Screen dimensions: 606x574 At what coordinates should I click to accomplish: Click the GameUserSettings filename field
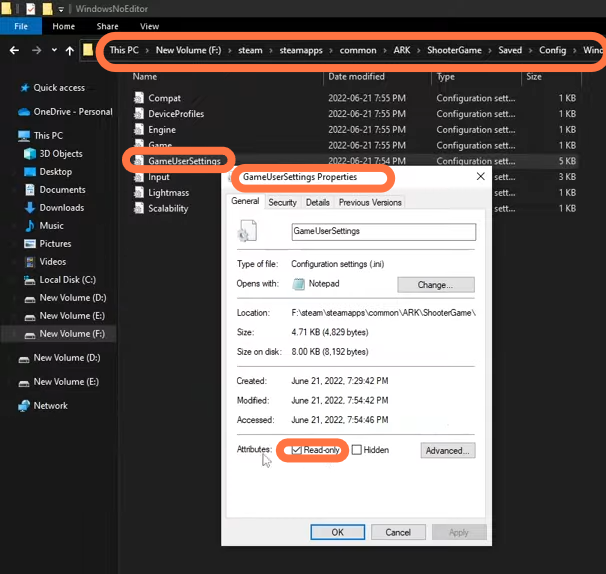click(383, 232)
